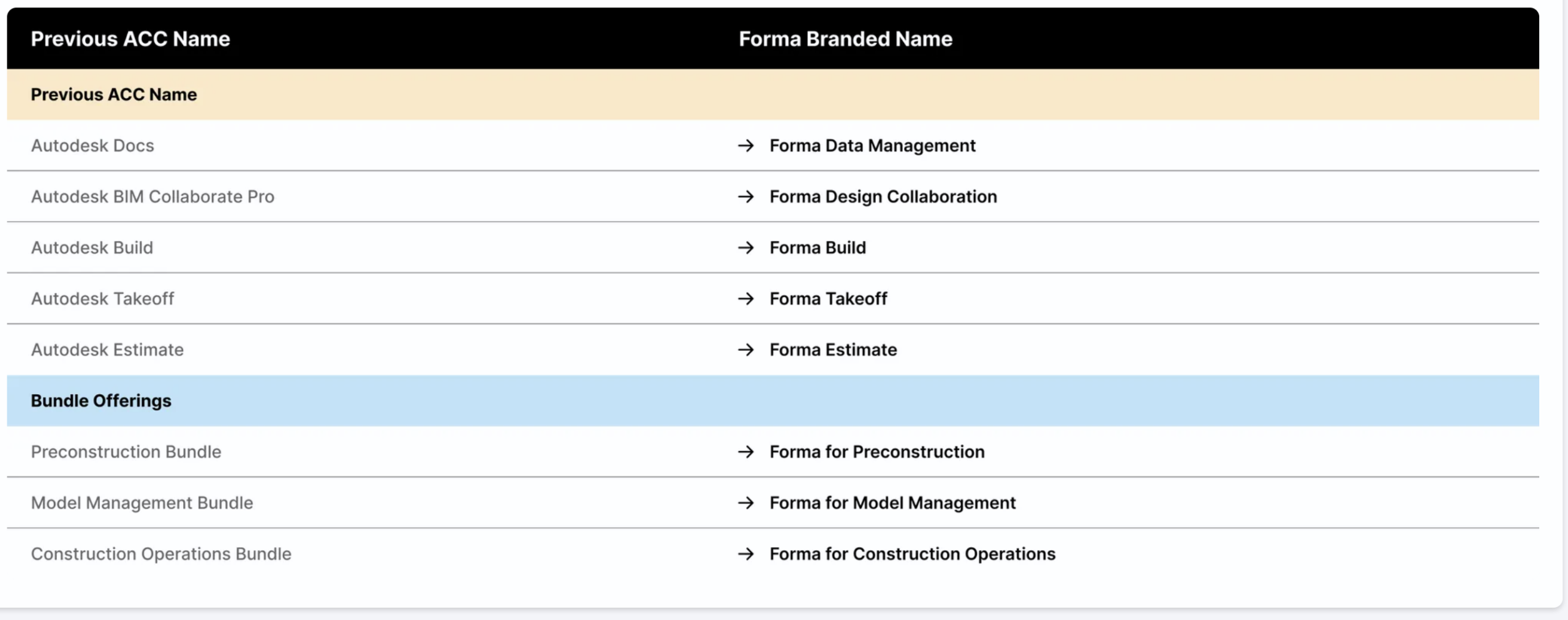Click the arrow icon beside Forma Data Management
The height and width of the screenshot is (620, 1568).
click(x=745, y=146)
